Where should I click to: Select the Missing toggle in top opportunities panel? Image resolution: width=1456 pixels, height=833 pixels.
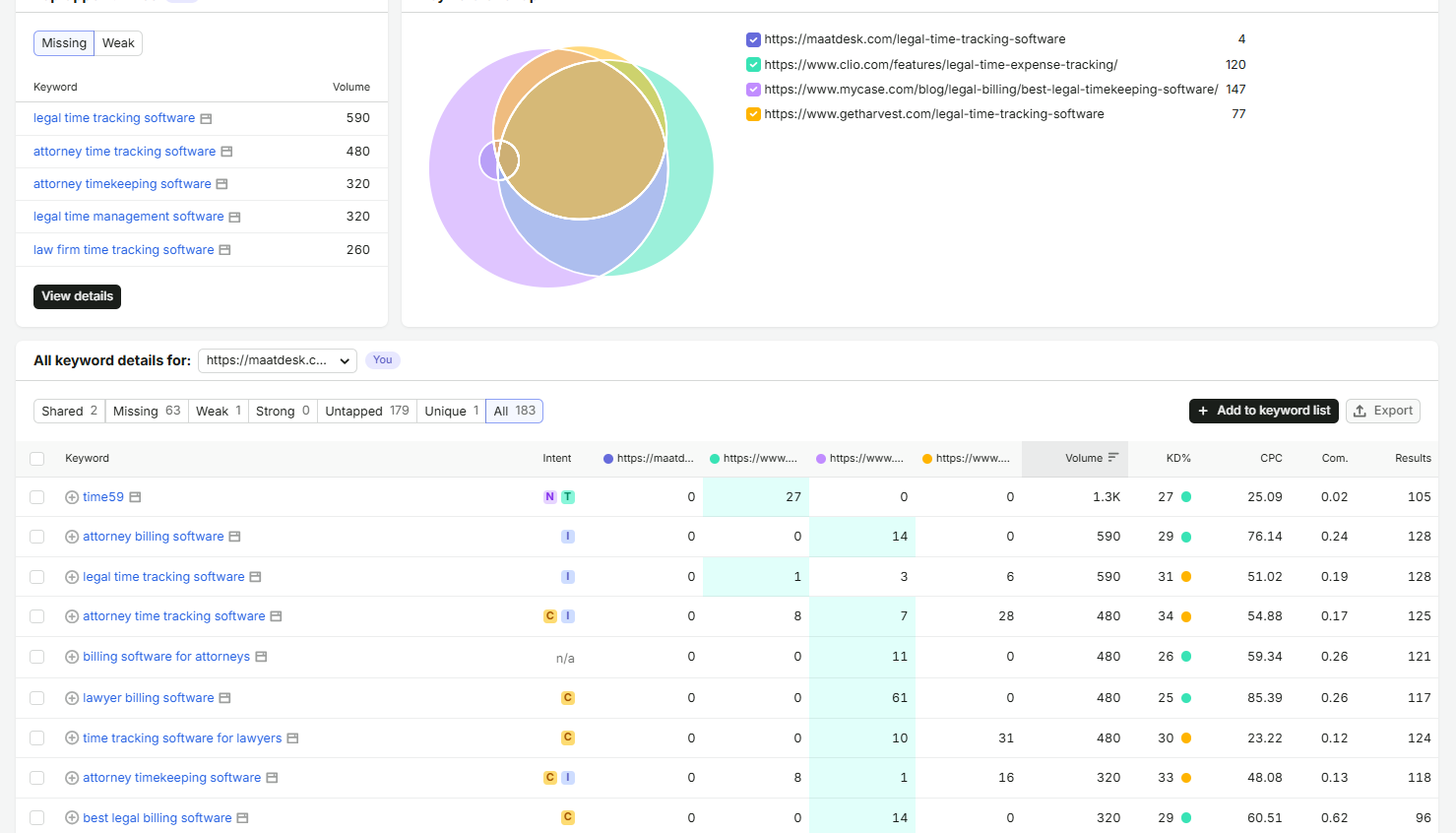(64, 43)
